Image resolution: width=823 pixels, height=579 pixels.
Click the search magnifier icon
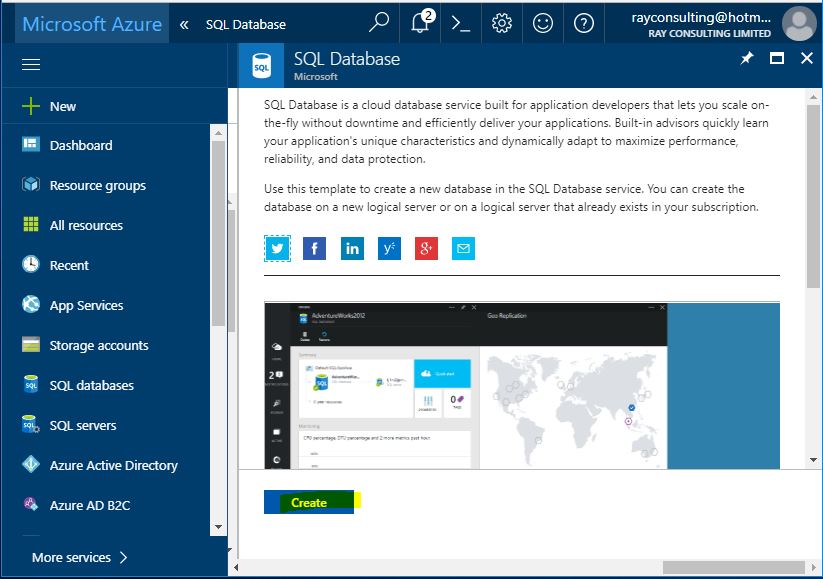(x=378, y=23)
